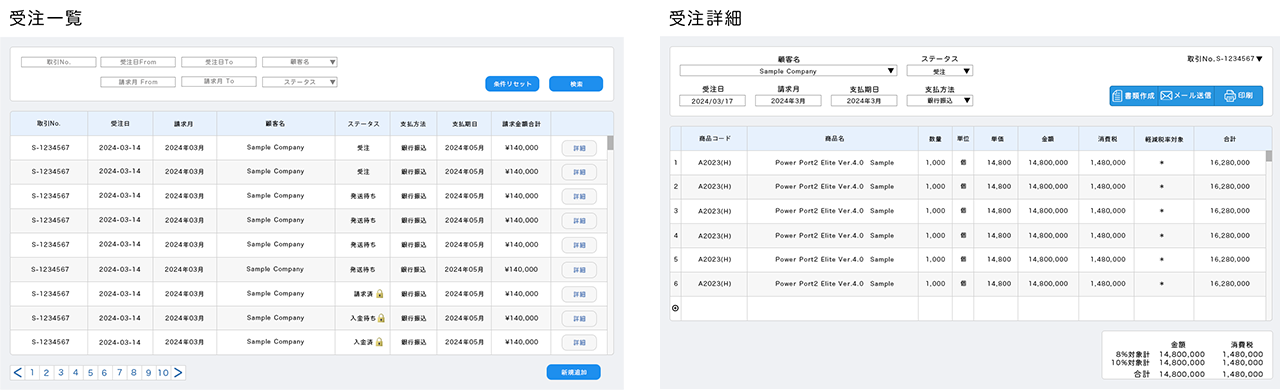Screen dimensions: 1280x390
Task: Click unit price 14,800 in detail line 4
Action: (998, 235)
